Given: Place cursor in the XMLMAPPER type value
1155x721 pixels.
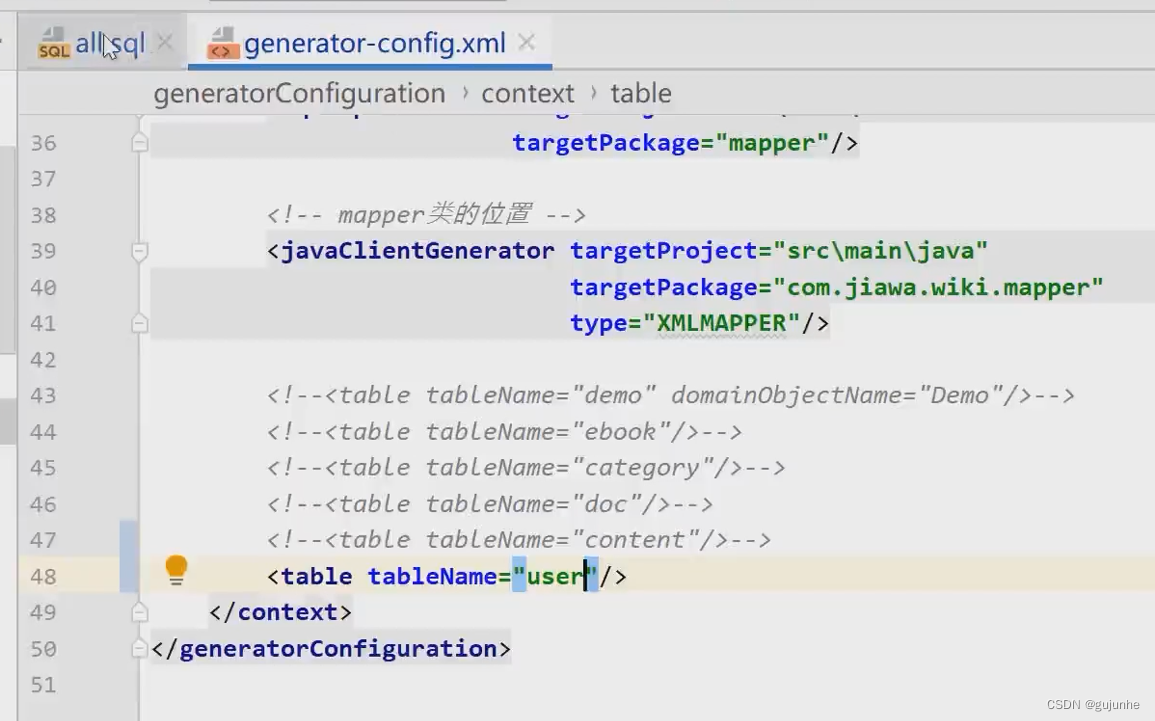Looking at the screenshot, I should point(721,323).
